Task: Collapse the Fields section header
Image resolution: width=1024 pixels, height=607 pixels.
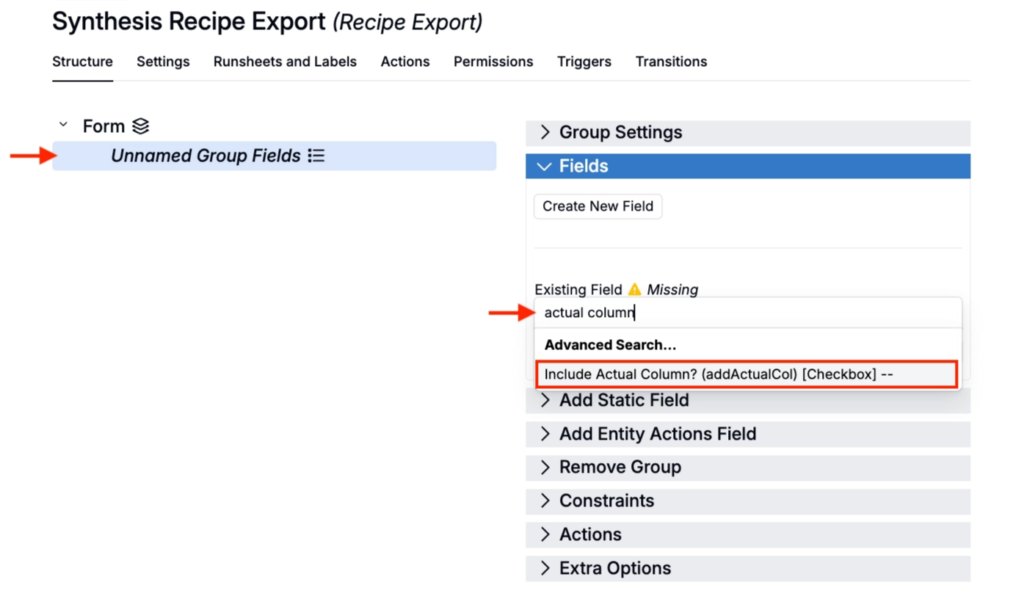Action: 583,166
